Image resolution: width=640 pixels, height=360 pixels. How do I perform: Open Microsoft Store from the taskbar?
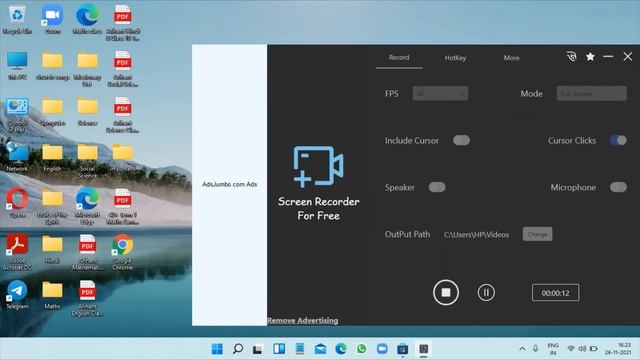(x=402, y=349)
